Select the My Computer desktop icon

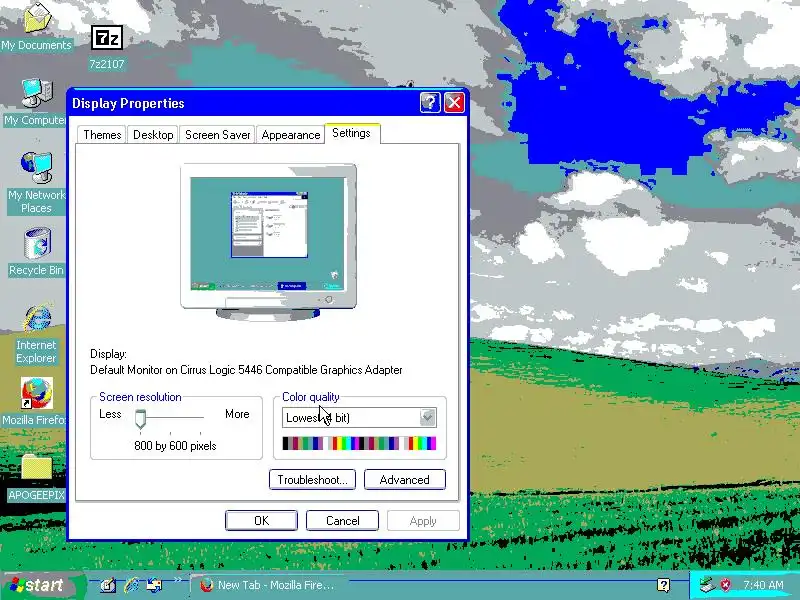[x=36, y=101]
